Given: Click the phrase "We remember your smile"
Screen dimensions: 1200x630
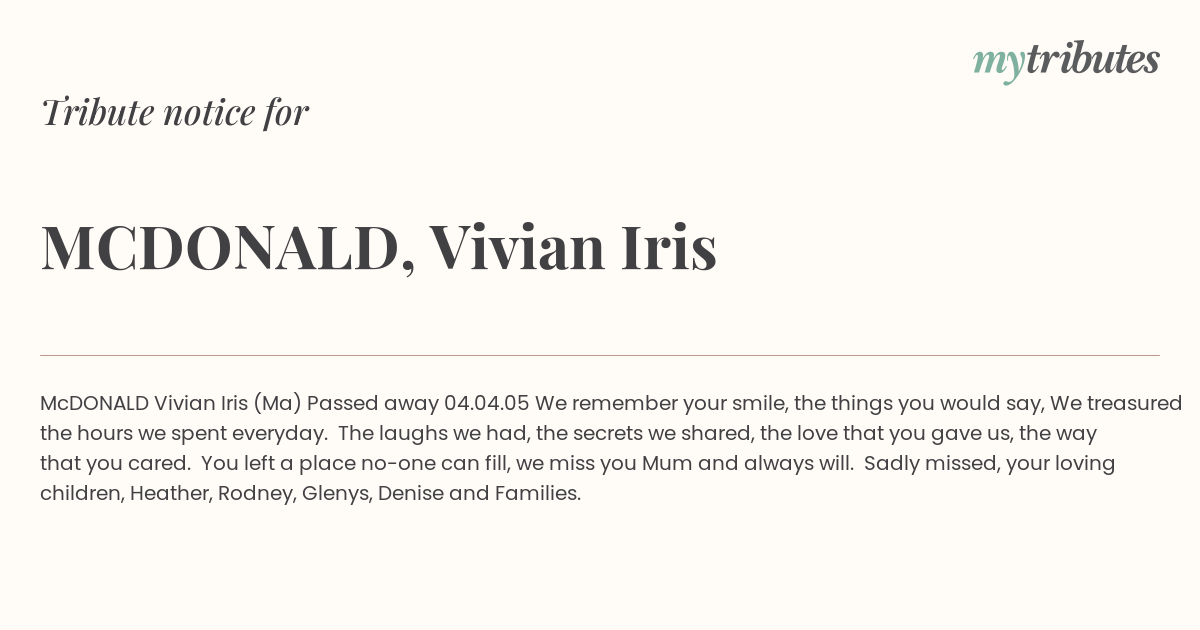Looking at the screenshot, I should [658, 403].
